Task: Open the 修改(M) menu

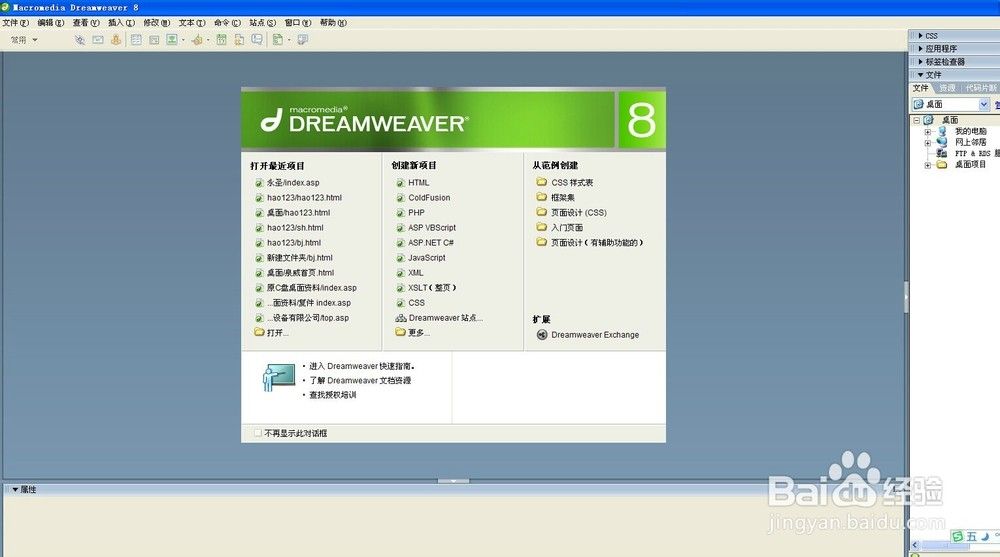Action: click(156, 22)
